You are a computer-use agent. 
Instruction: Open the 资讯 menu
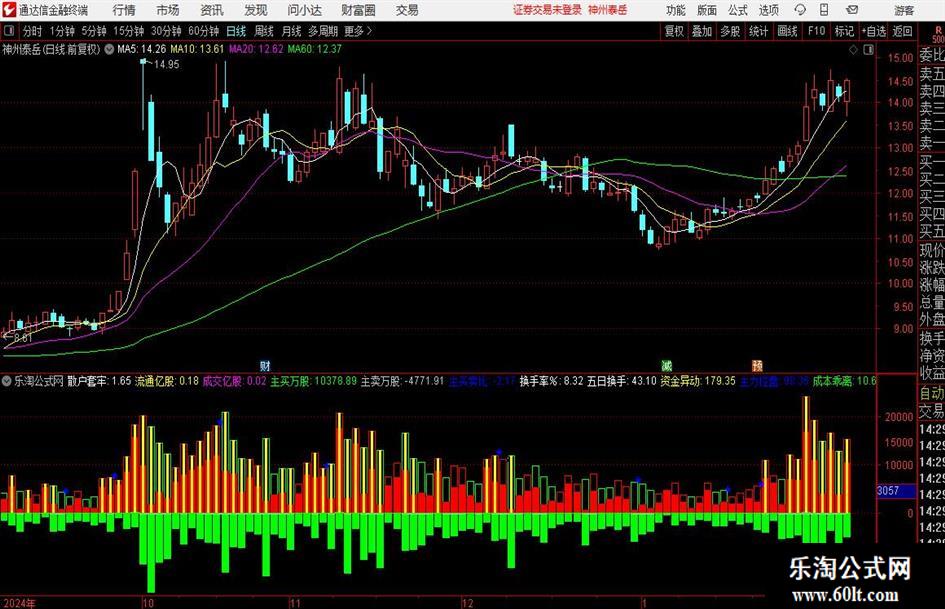coord(212,10)
